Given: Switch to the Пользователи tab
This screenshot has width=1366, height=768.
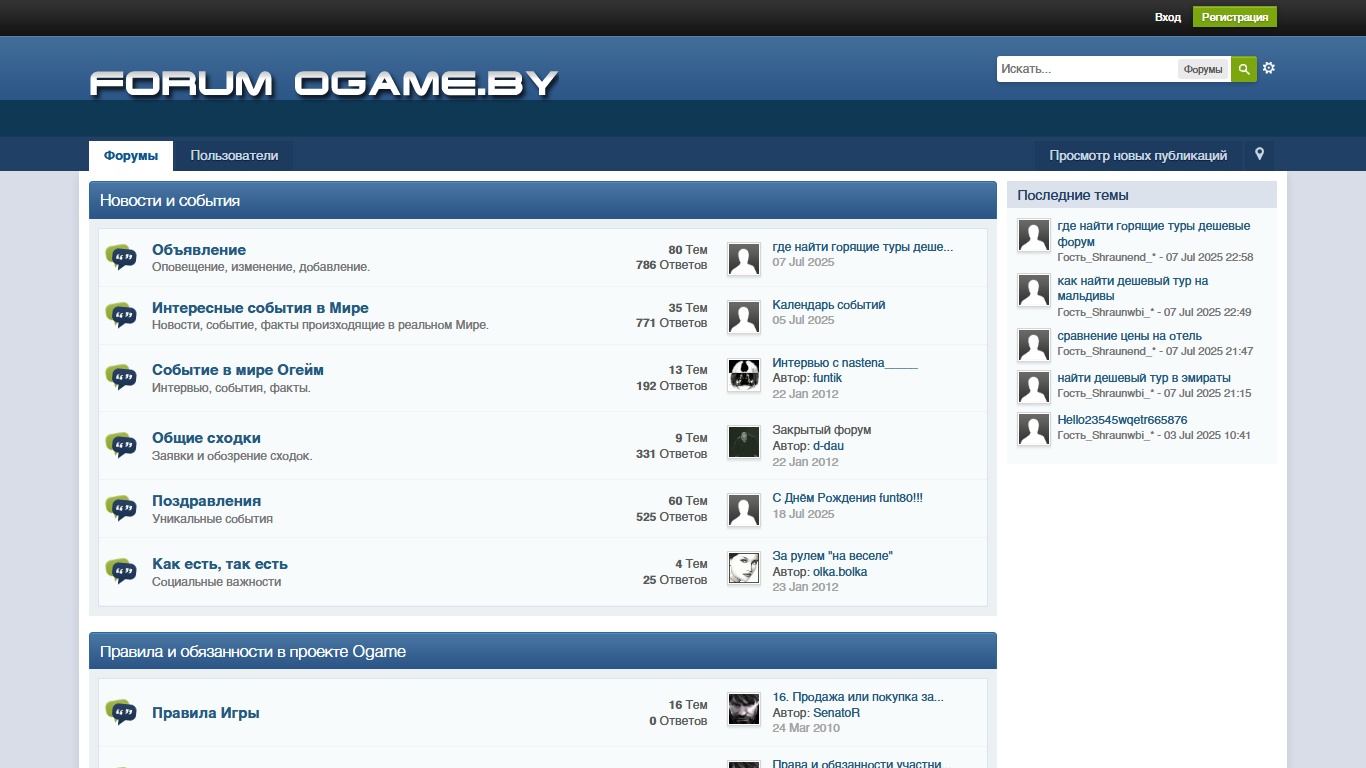Looking at the screenshot, I should [234, 156].
